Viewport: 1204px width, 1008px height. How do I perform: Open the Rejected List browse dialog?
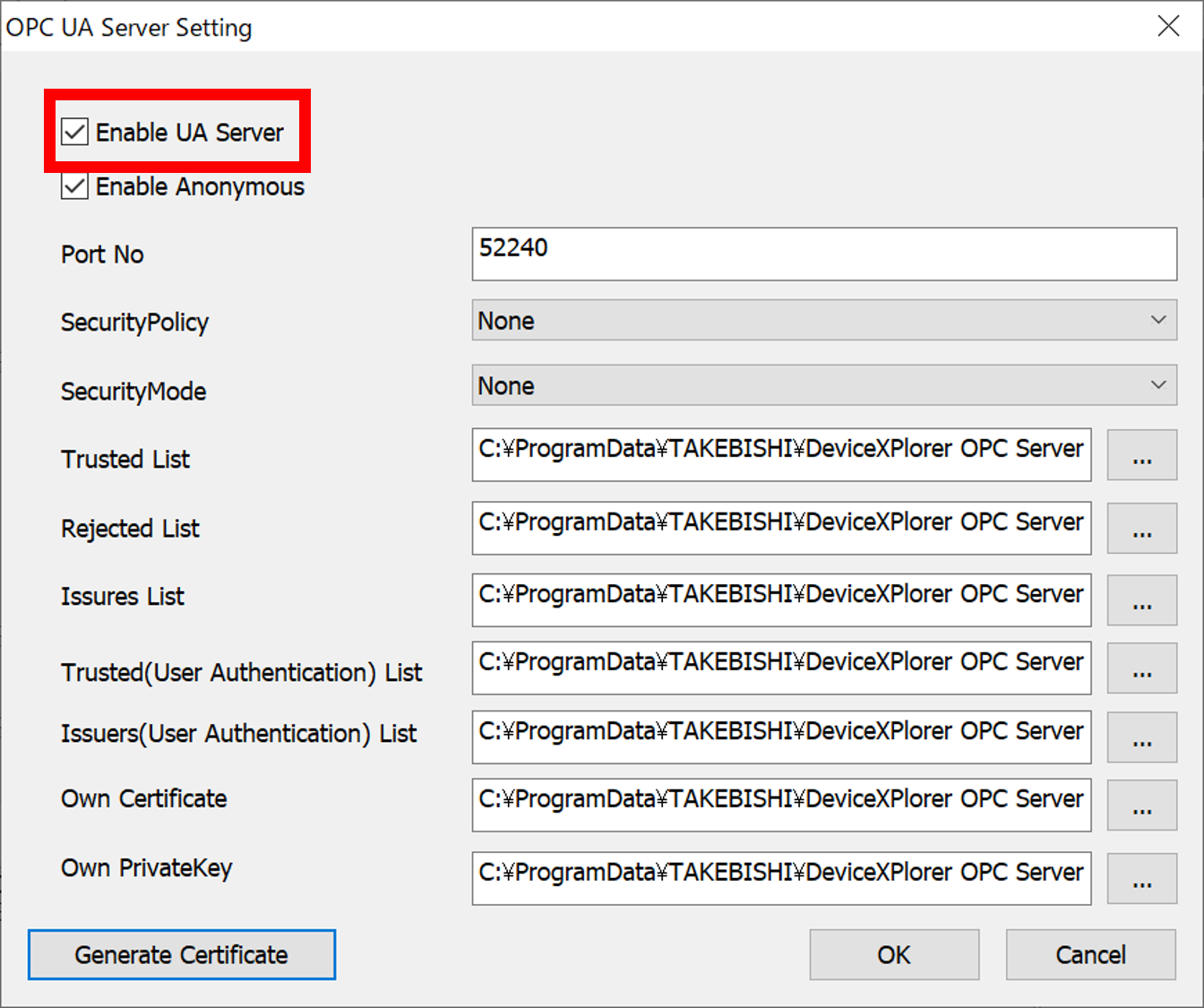1141,529
